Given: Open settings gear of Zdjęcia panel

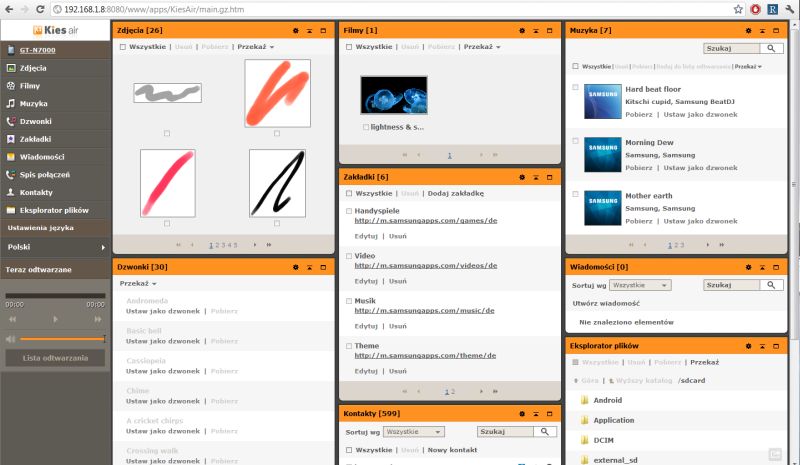Looking at the screenshot, I should pyautogui.click(x=295, y=31).
